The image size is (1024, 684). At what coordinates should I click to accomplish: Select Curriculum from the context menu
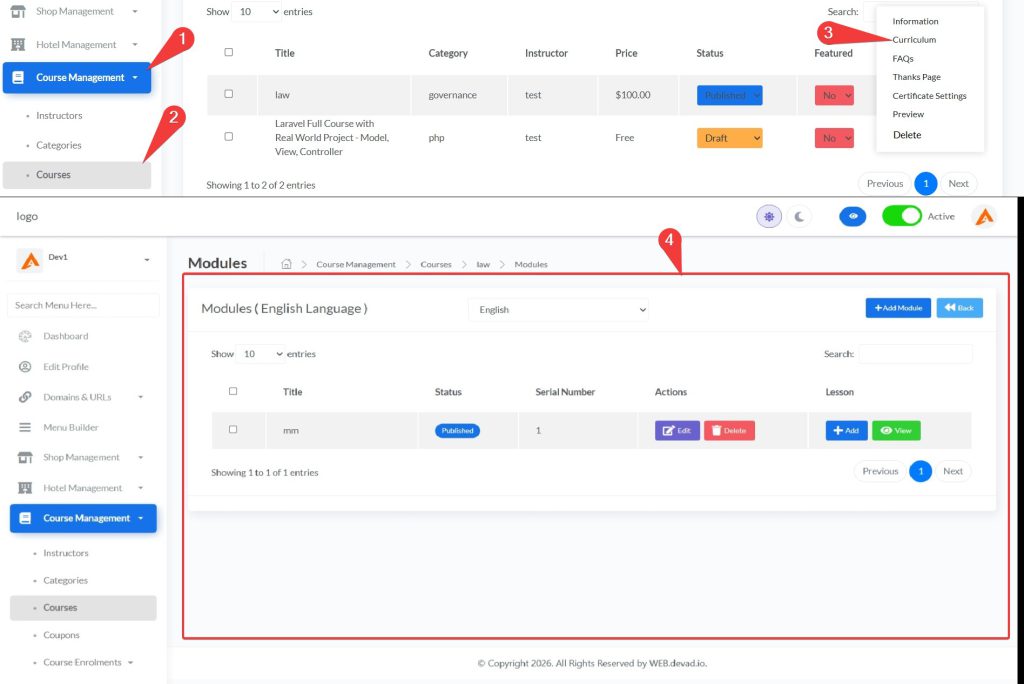(x=914, y=40)
